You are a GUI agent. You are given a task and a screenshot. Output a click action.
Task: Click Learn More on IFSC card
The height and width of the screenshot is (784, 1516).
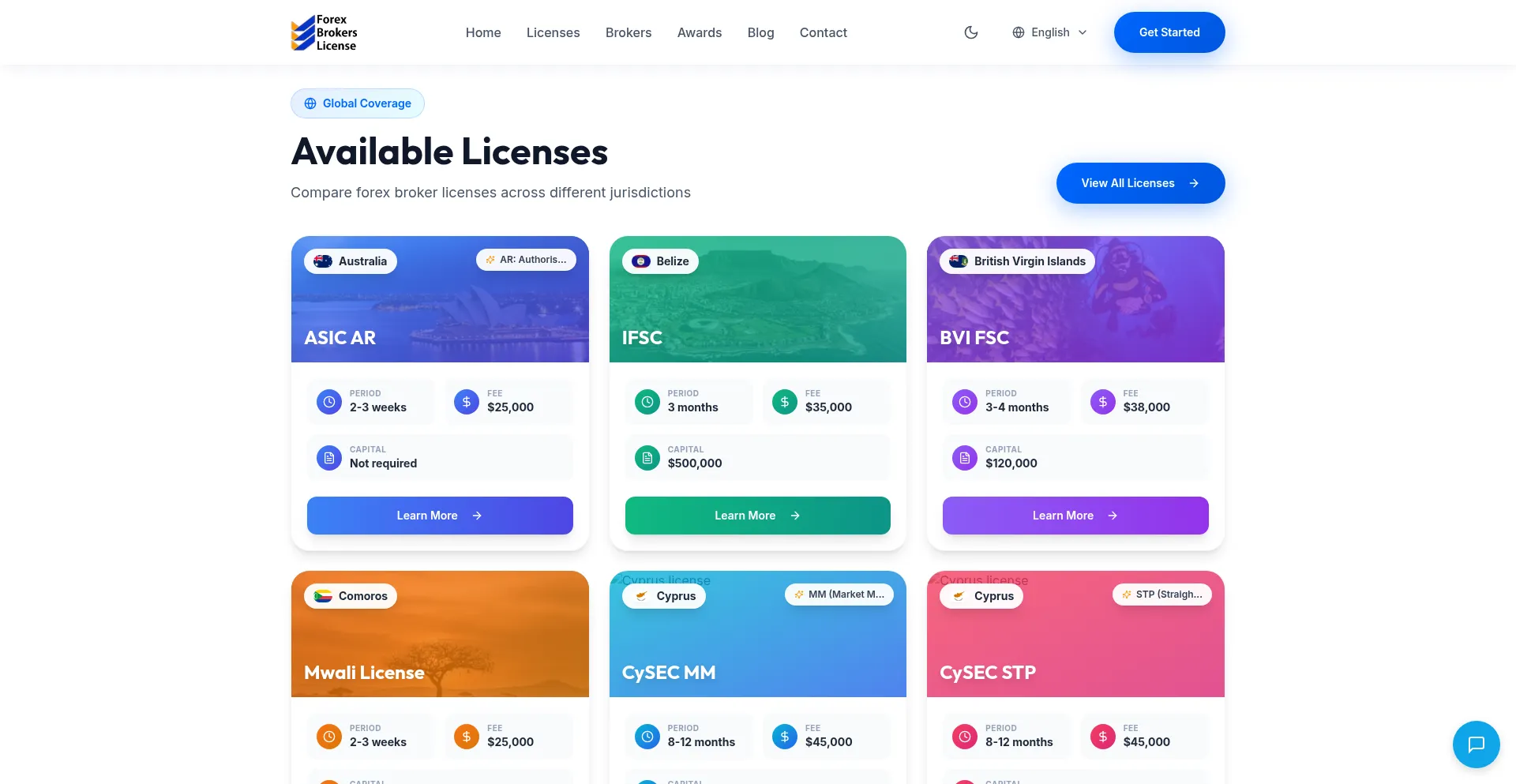758,516
